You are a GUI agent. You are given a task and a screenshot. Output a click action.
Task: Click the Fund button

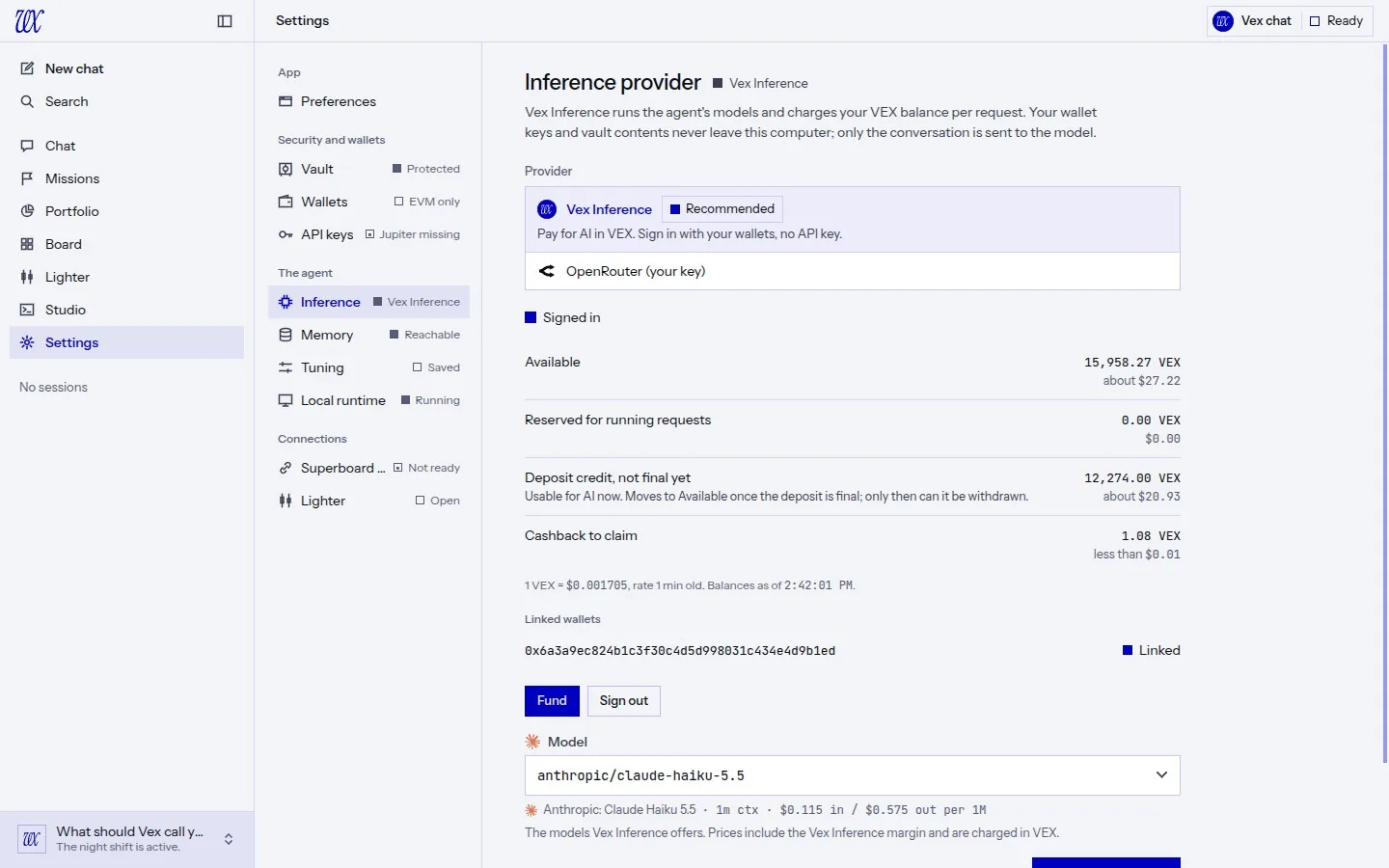(552, 701)
